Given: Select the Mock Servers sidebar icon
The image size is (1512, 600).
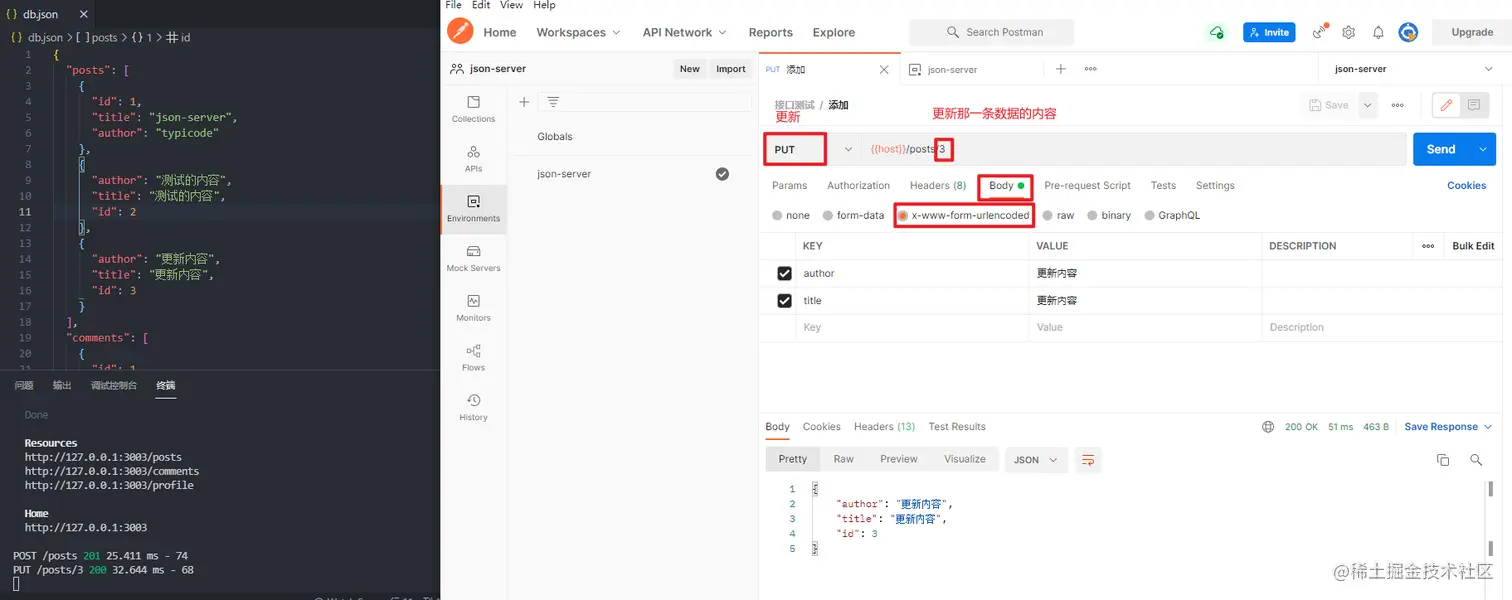Looking at the screenshot, I should pyautogui.click(x=472, y=256).
